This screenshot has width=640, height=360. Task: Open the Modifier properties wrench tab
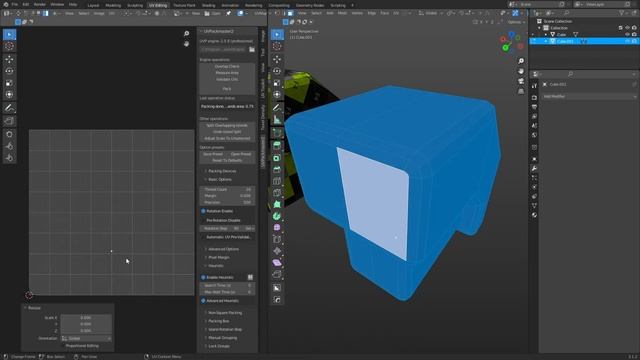534,169
